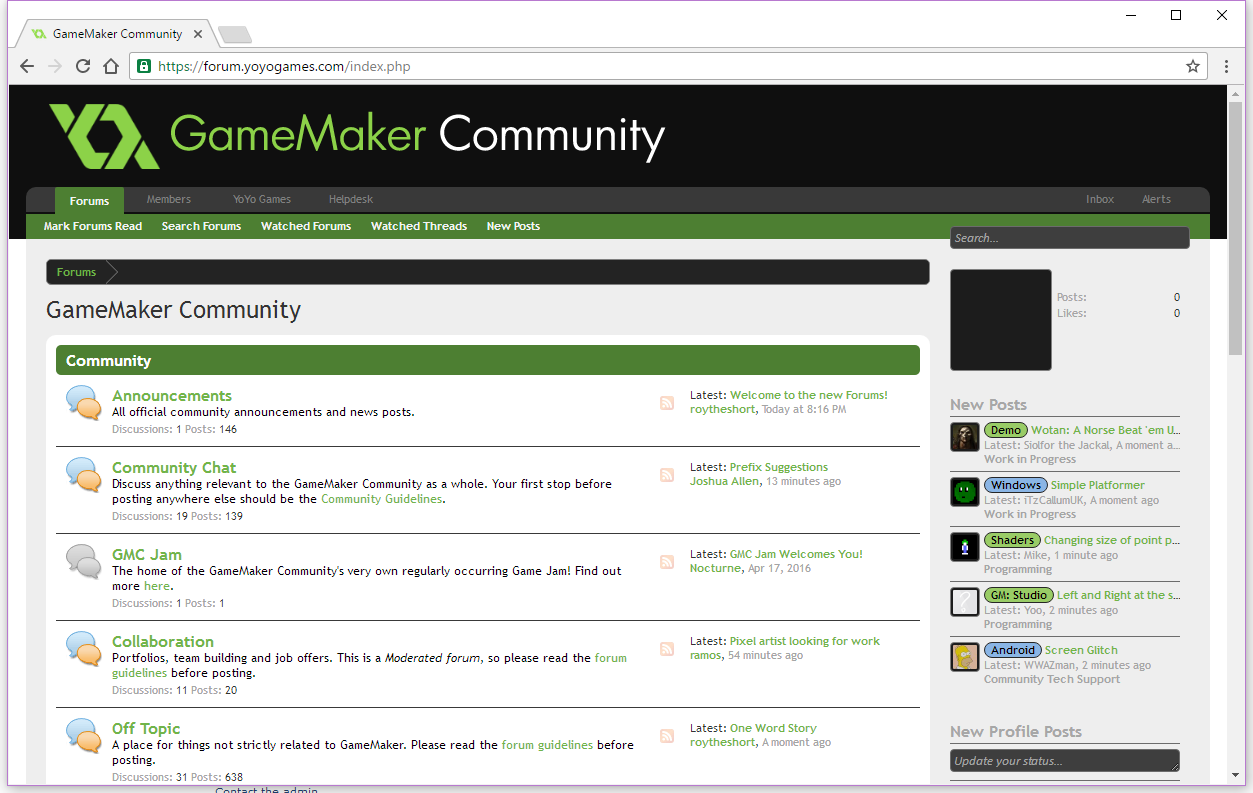Open the YoYo Games navigation tab
This screenshot has height=793, width=1253.
tap(262, 199)
